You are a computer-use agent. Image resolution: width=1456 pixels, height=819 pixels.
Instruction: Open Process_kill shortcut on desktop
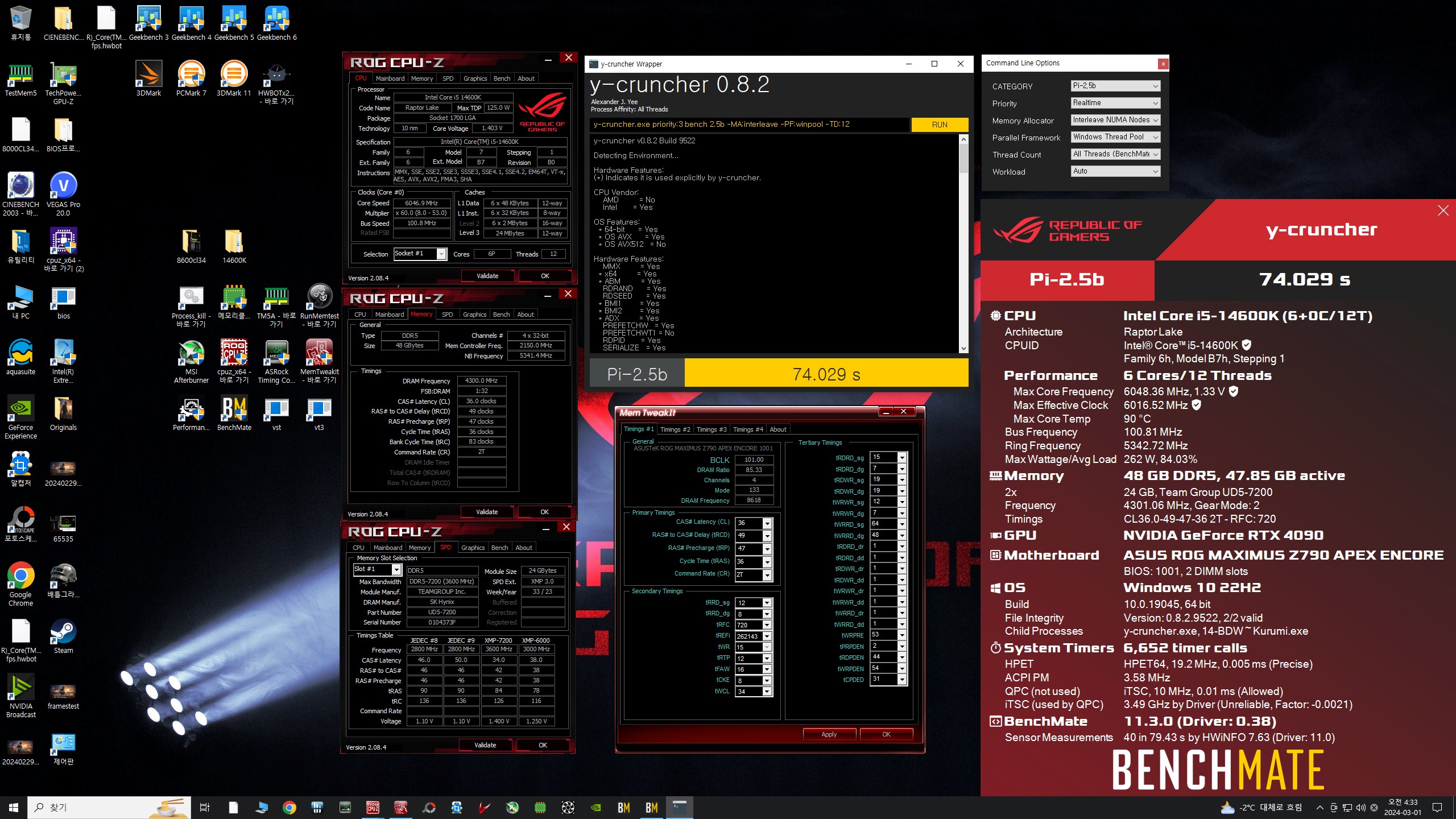pos(191,306)
